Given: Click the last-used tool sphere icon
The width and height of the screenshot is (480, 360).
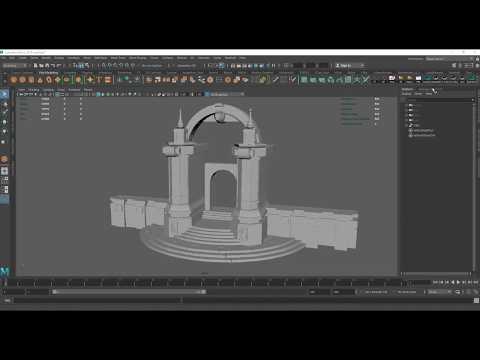Looking at the screenshot, I should (5, 159).
